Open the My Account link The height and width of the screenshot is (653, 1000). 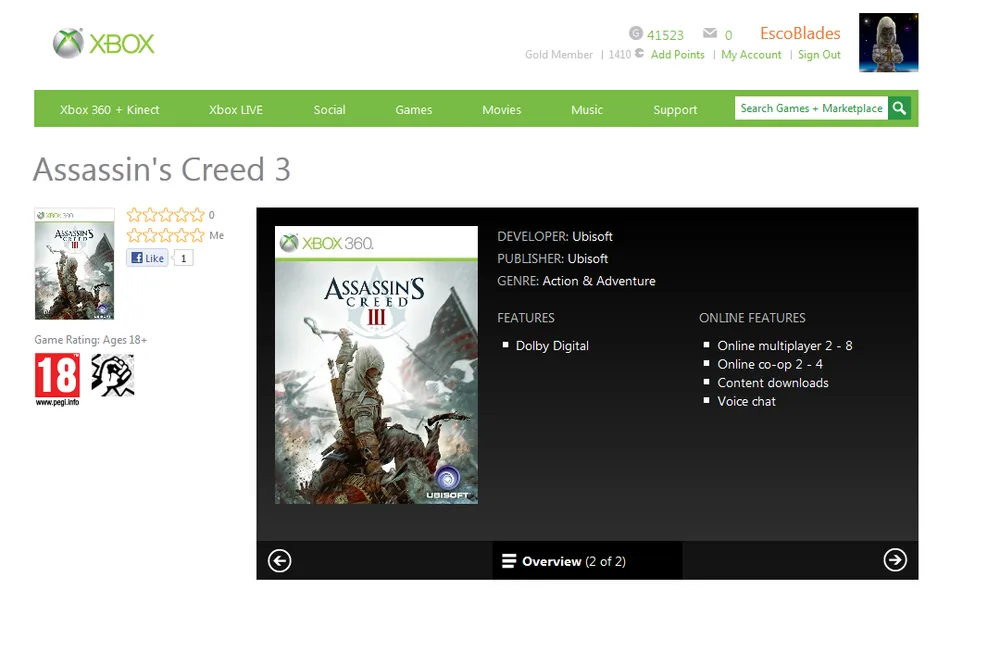click(751, 55)
